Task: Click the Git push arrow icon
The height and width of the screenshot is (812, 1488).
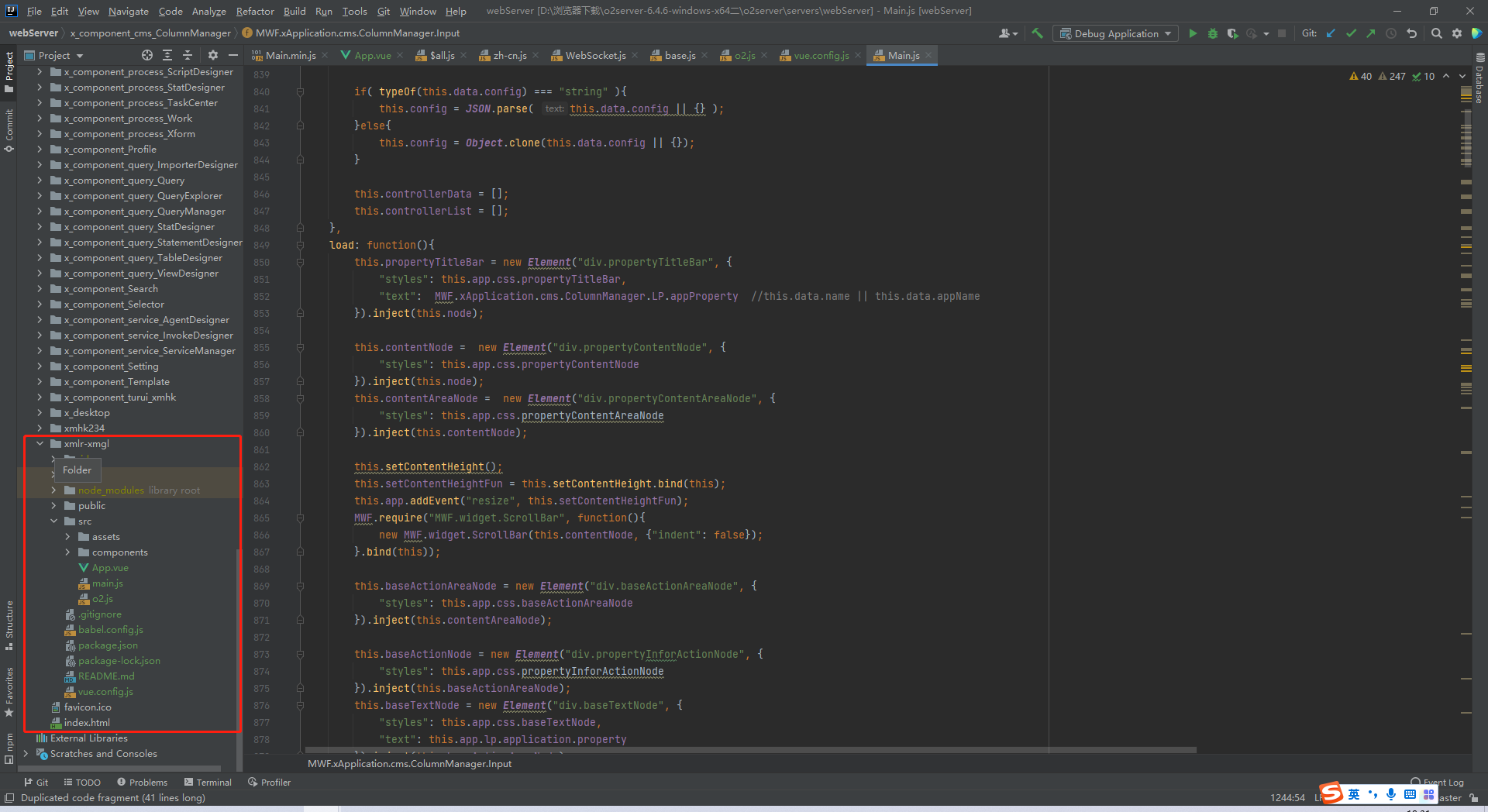Action: (1371, 33)
